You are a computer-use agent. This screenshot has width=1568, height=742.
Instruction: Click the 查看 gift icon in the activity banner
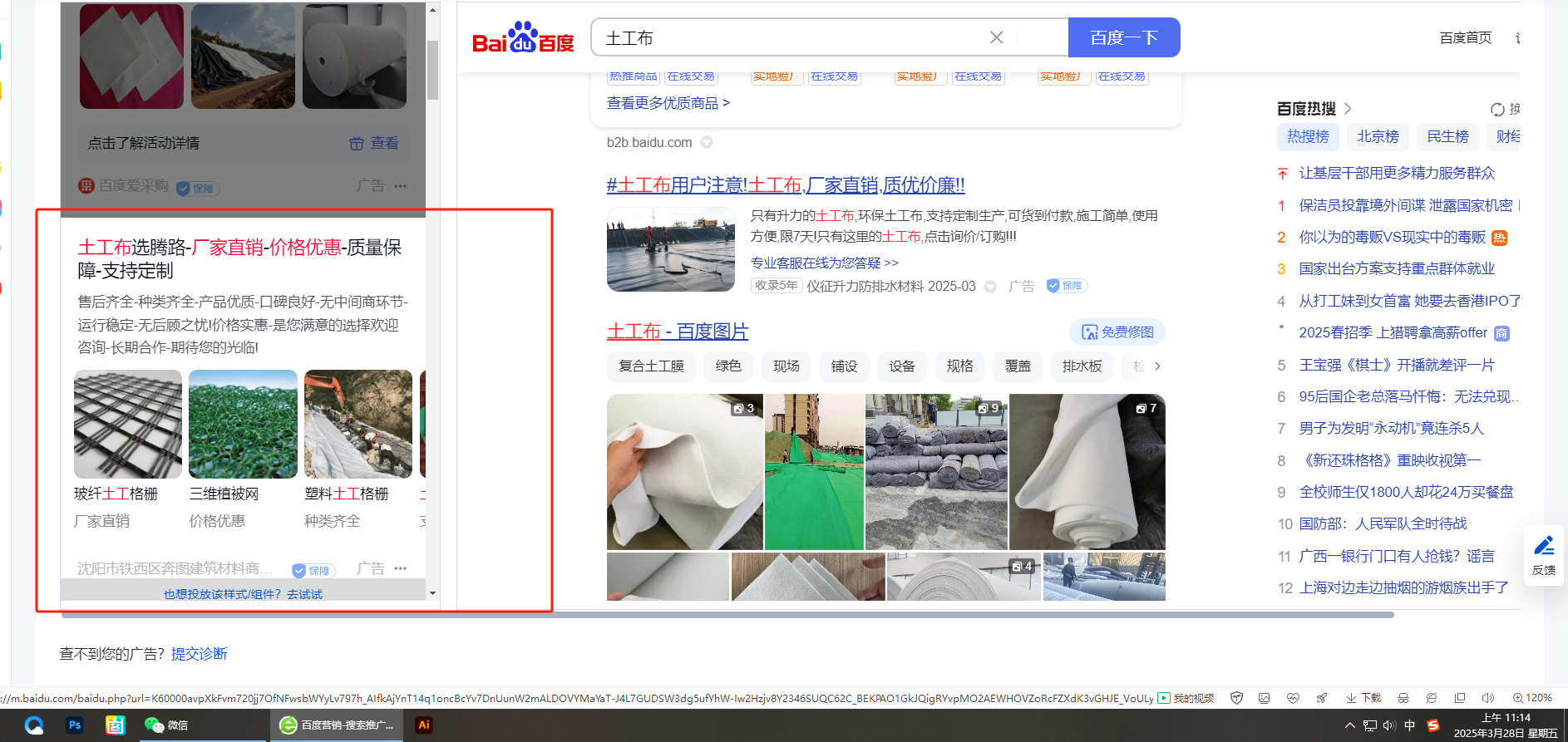point(357,144)
